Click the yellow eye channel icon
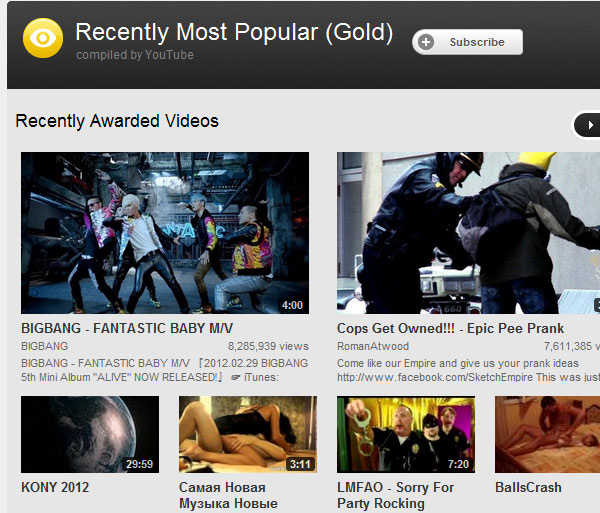Image resolution: width=600 pixels, height=513 pixels. click(43, 38)
